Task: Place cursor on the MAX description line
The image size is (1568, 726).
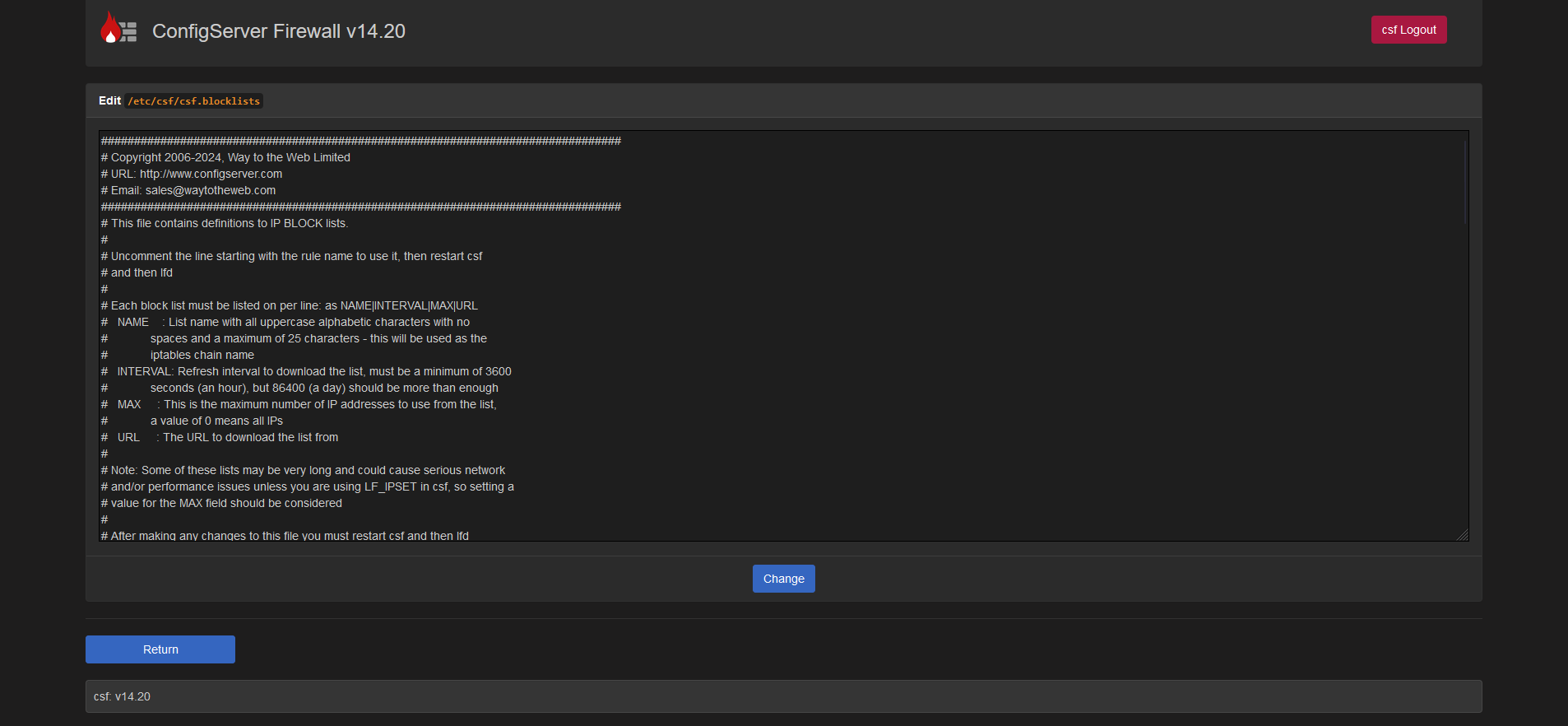Action: [299, 404]
